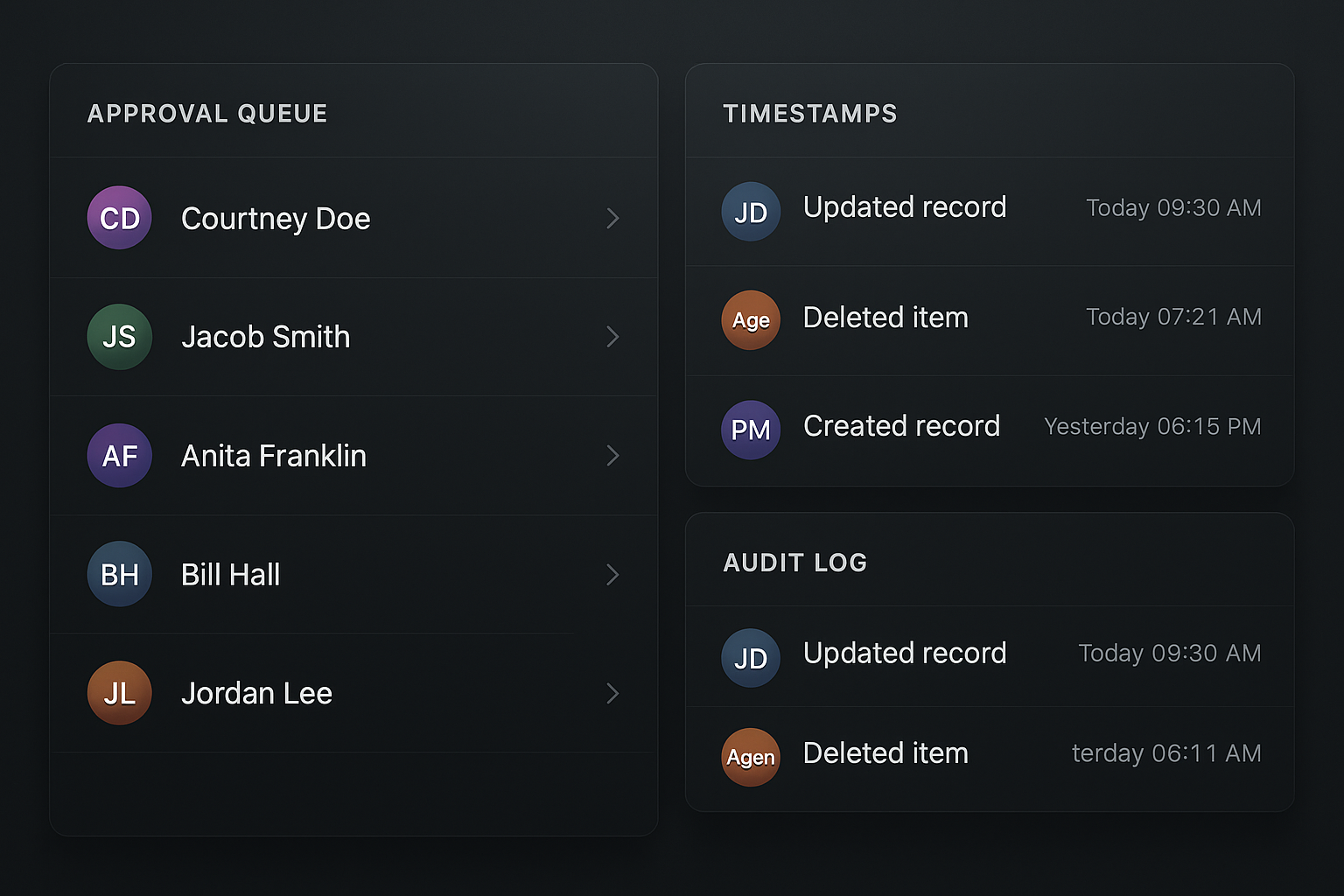Click the Today 07:21 AM timestamp
Viewport: 1344px width, 896px height.
(1173, 317)
